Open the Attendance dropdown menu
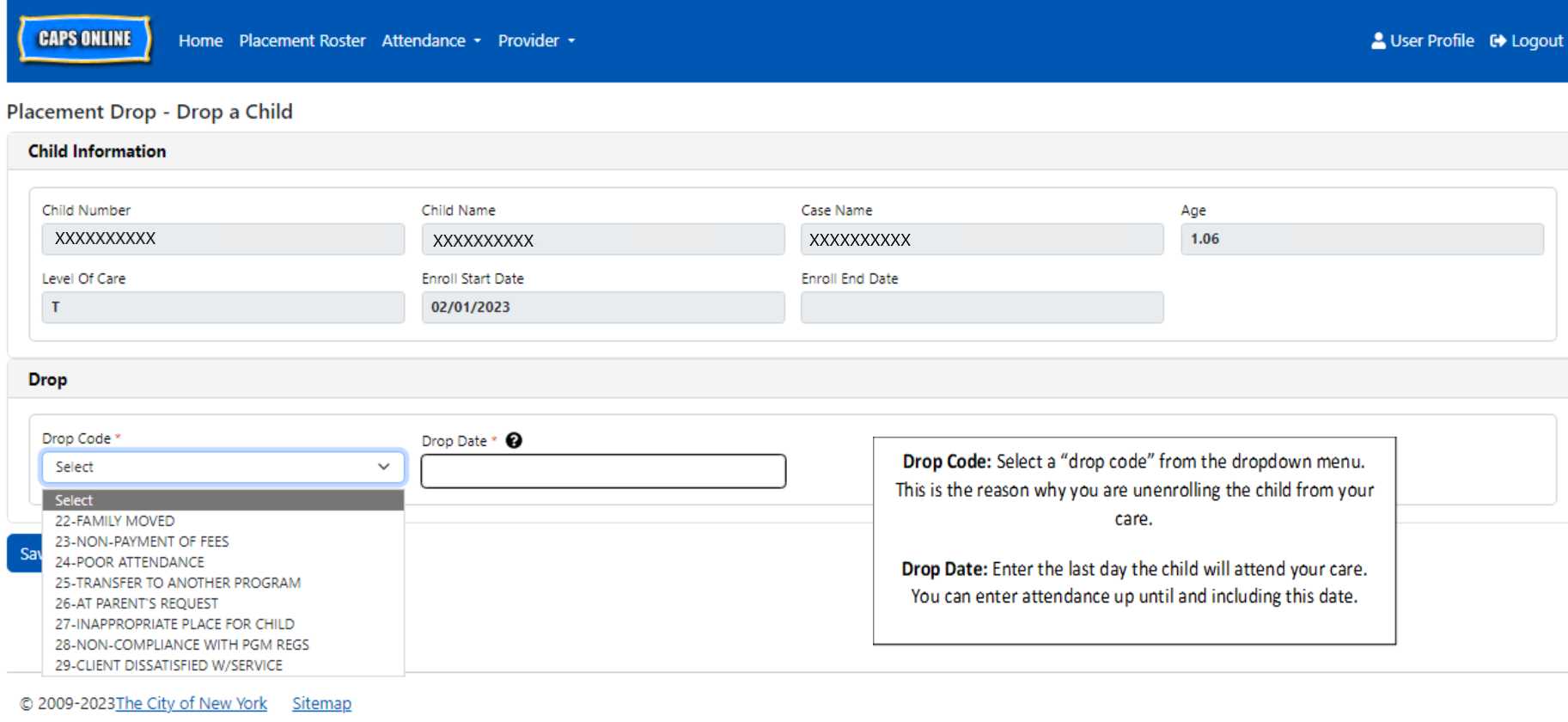This screenshot has height=722, width=1568. coord(430,40)
